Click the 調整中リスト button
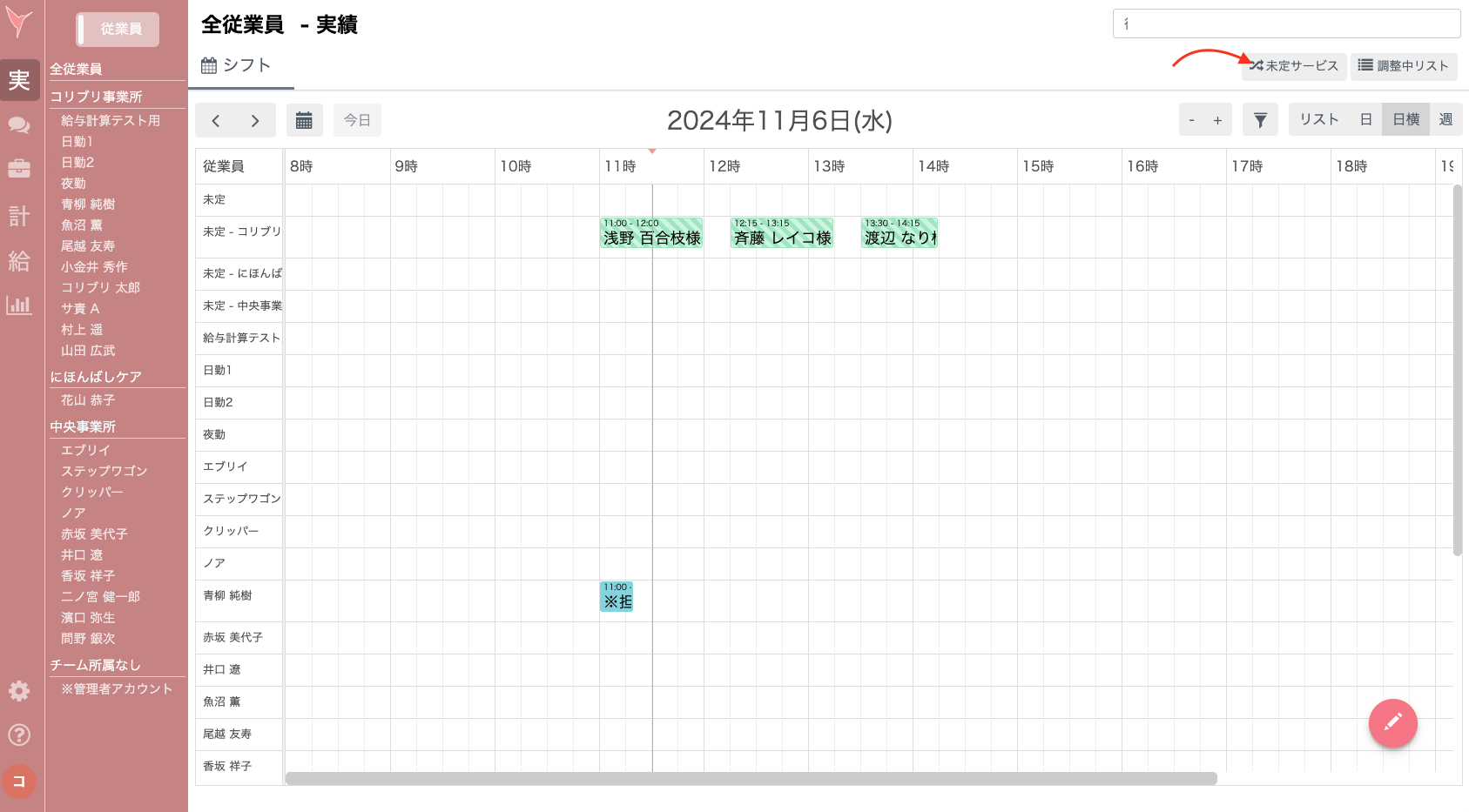The width and height of the screenshot is (1469, 812). click(x=1404, y=66)
